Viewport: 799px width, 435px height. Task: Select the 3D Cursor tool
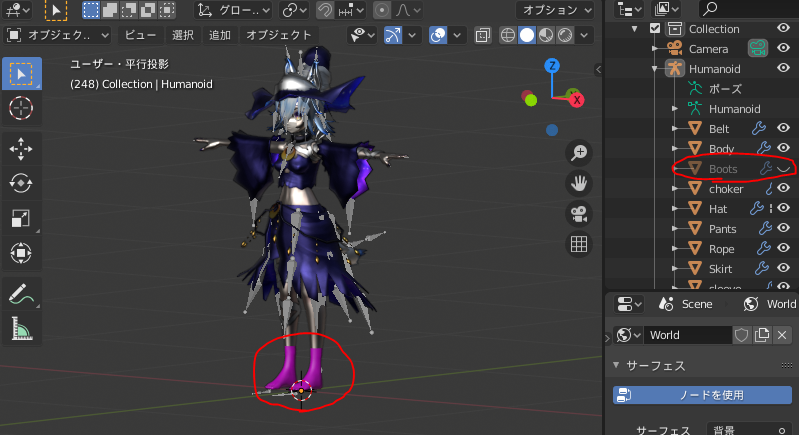21,108
